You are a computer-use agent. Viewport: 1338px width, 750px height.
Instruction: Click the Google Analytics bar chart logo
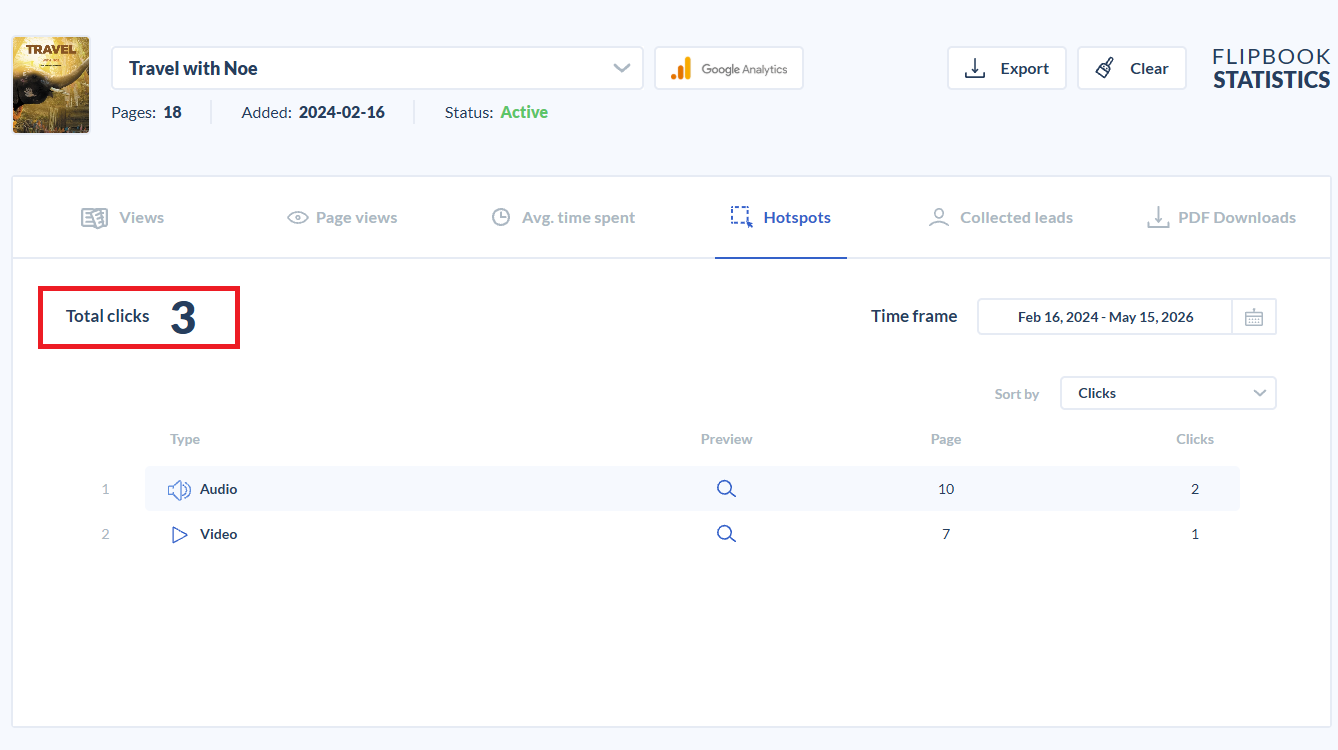pos(681,68)
